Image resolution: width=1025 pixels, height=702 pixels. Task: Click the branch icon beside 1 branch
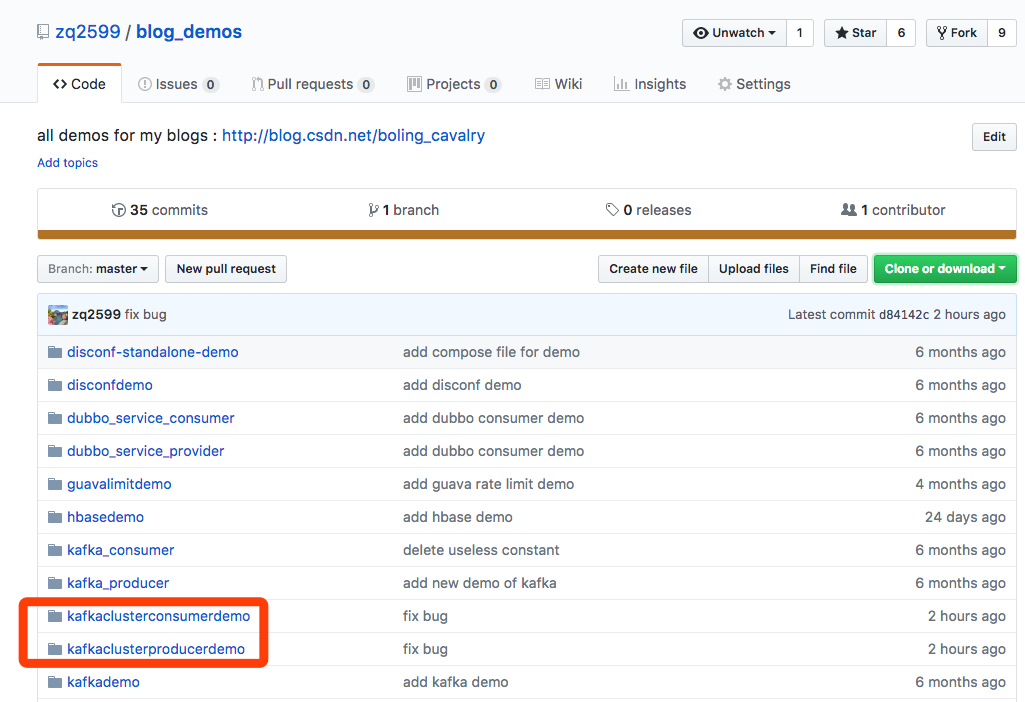tap(373, 210)
